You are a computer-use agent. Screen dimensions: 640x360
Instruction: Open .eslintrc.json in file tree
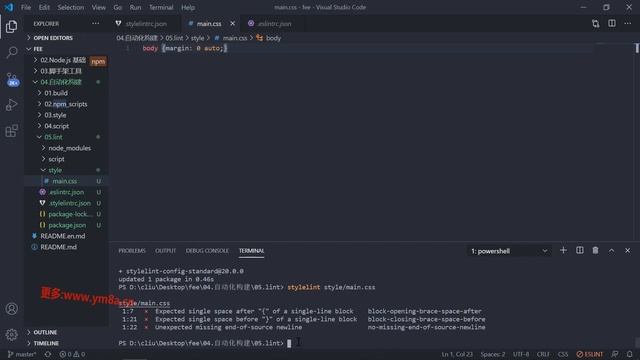click(67, 192)
